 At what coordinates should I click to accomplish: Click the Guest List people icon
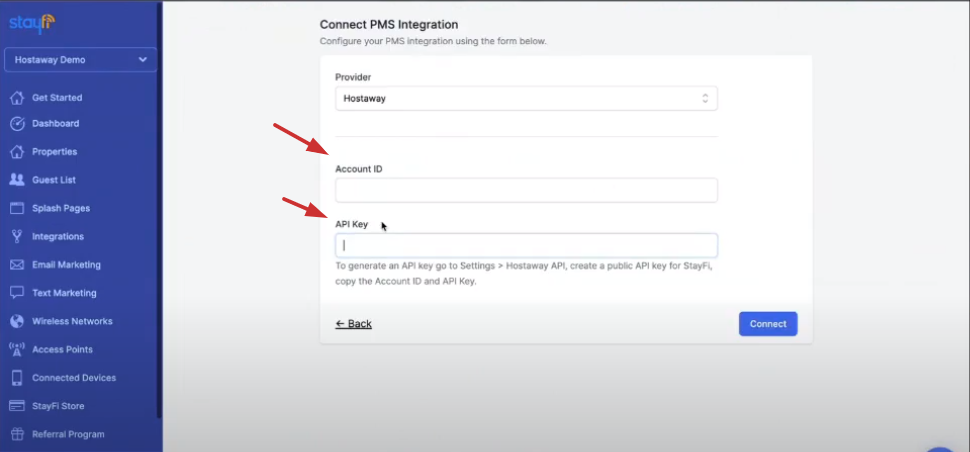[17, 180]
